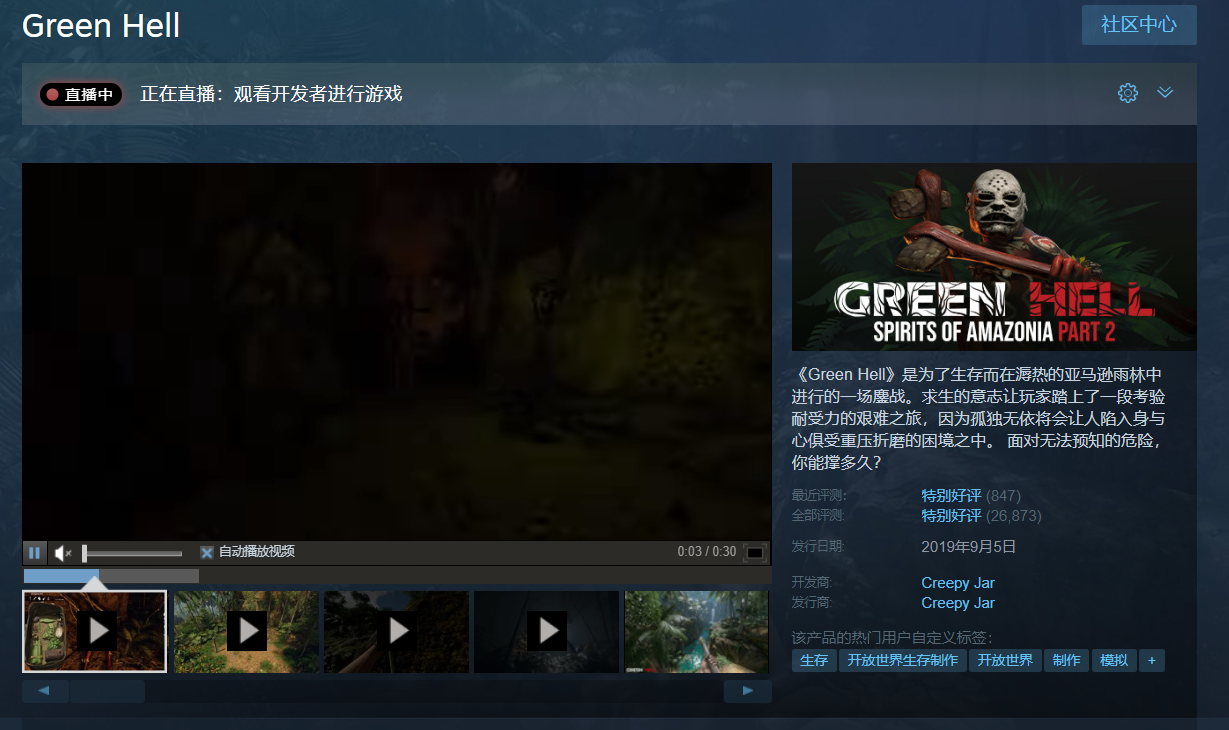The image size is (1229, 730).
Task: Seek along the video progress bar
Action: [397, 576]
